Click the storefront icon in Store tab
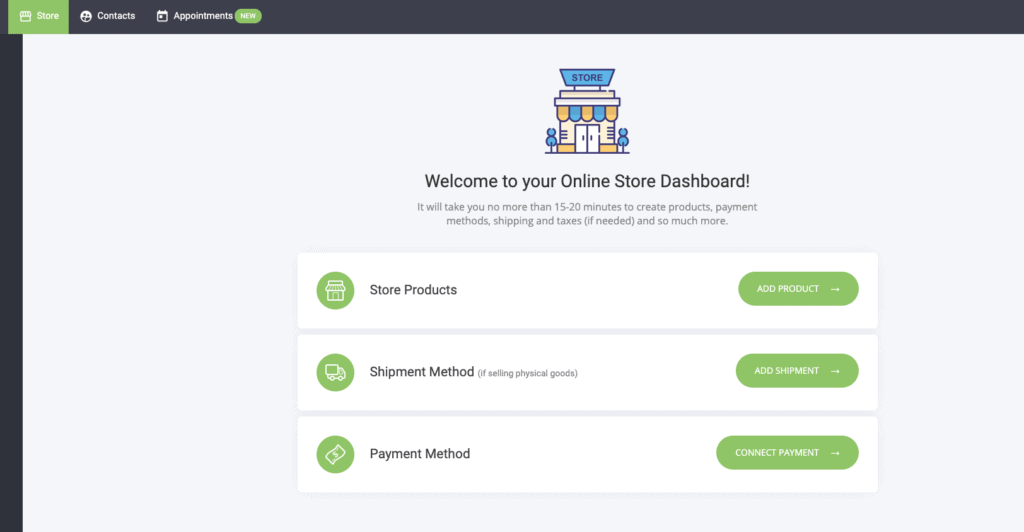Image resolution: width=1024 pixels, height=532 pixels. (25, 16)
